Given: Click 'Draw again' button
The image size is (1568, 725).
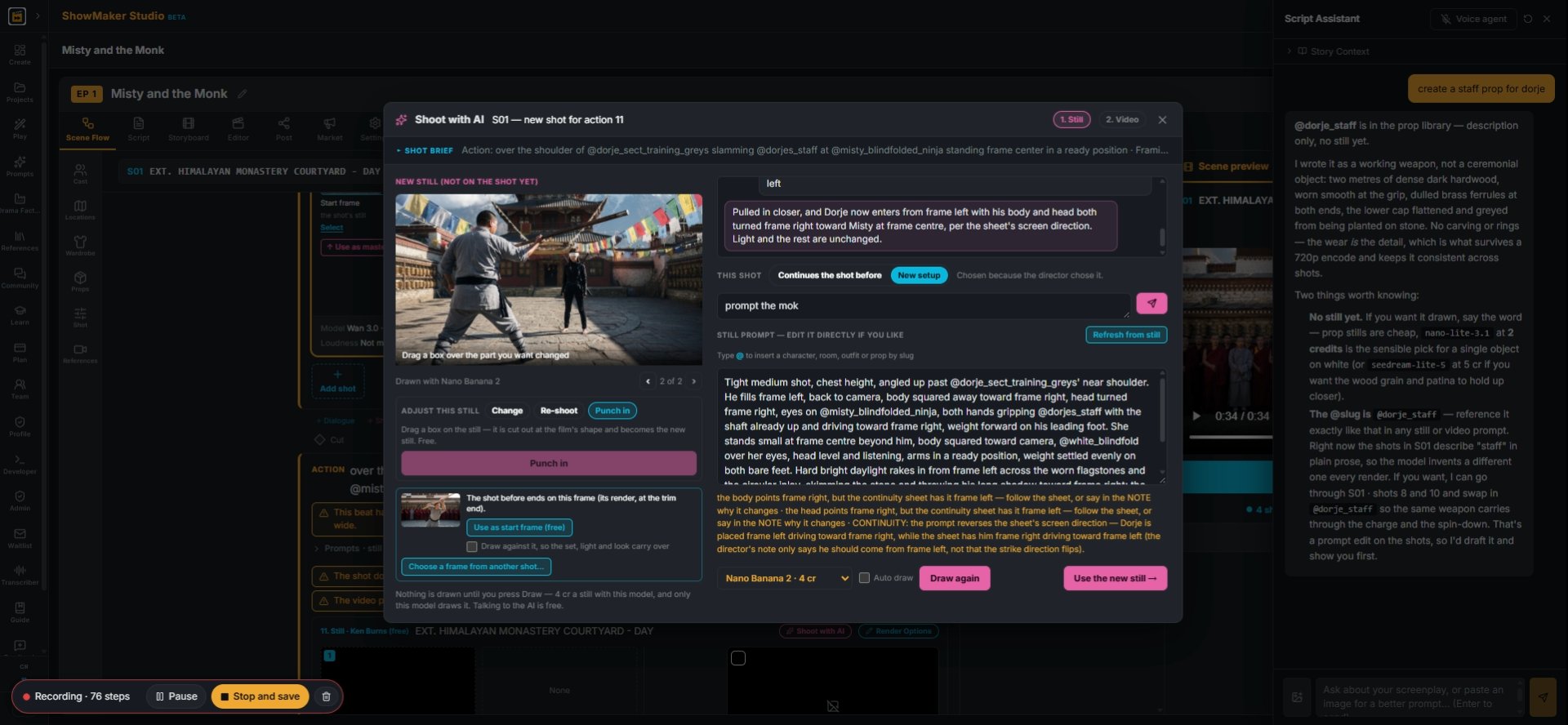Looking at the screenshot, I should [955, 578].
